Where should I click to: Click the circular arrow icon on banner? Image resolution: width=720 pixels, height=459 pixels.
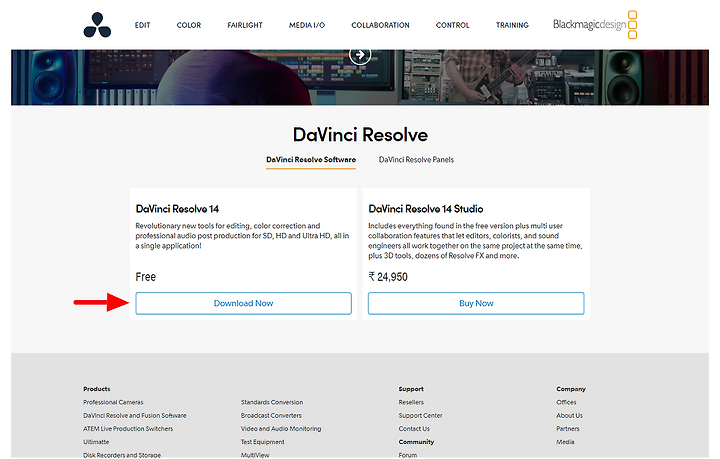360,55
